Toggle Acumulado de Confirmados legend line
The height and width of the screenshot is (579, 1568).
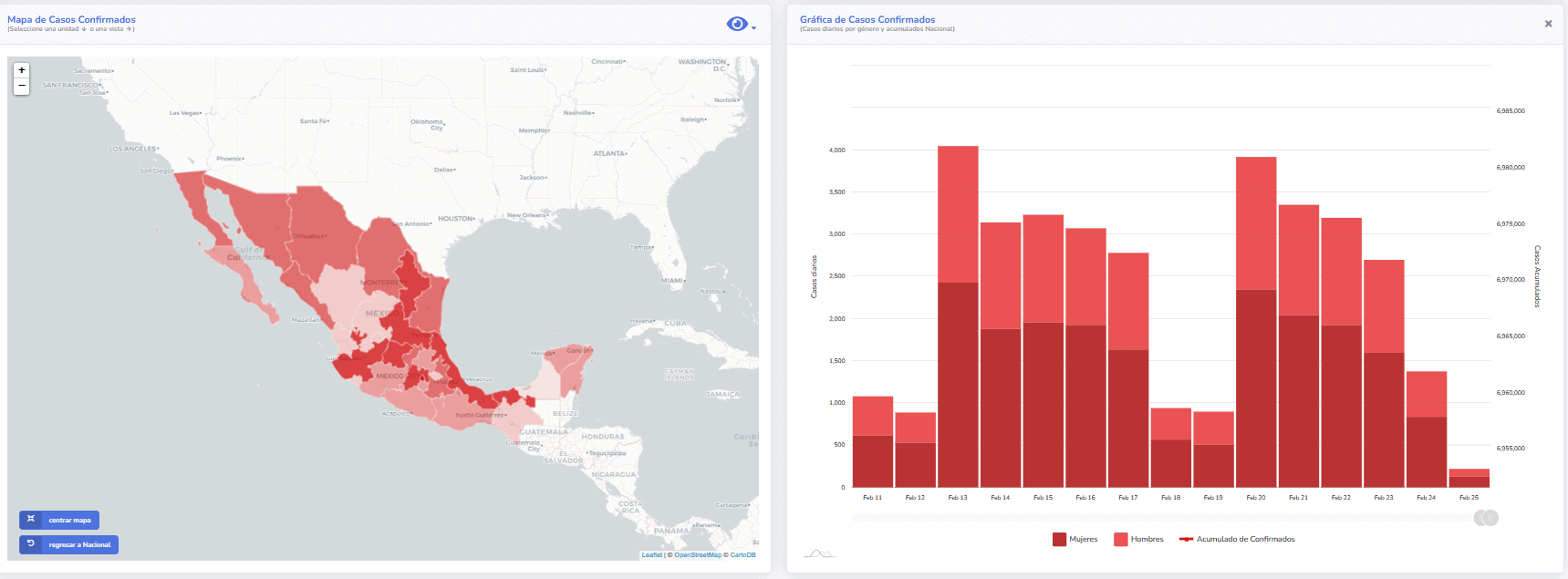tap(1237, 539)
